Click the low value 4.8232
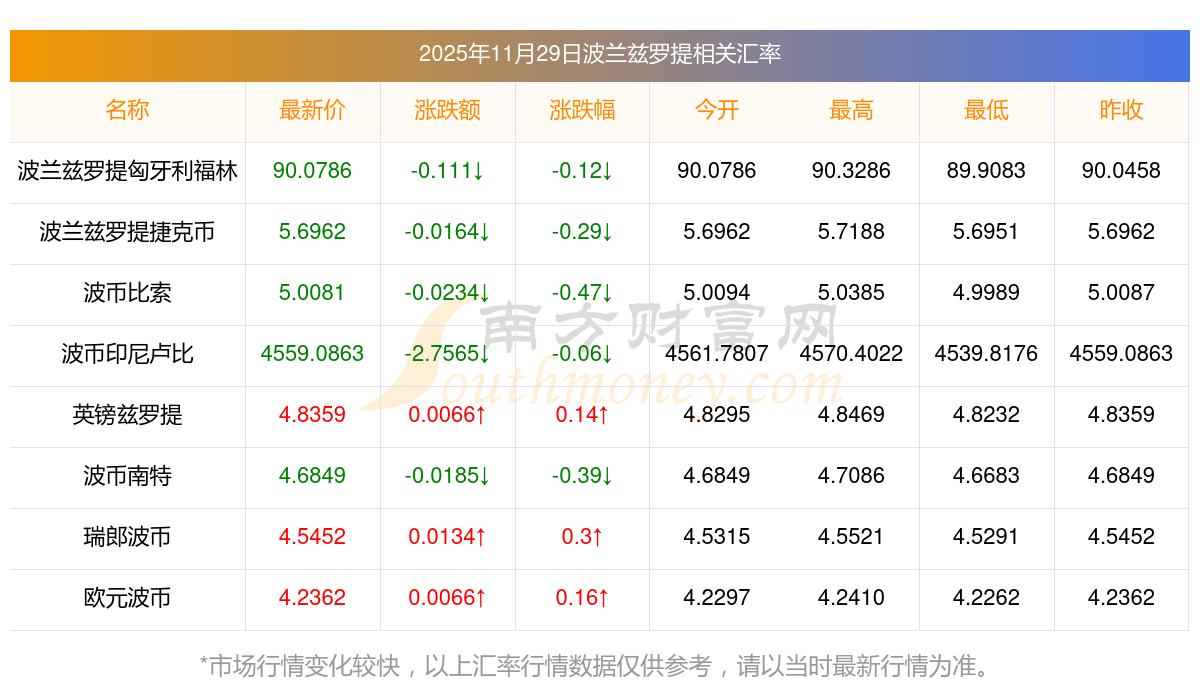The image size is (1200, 697). pyautogui.click(x=986, y=415)
